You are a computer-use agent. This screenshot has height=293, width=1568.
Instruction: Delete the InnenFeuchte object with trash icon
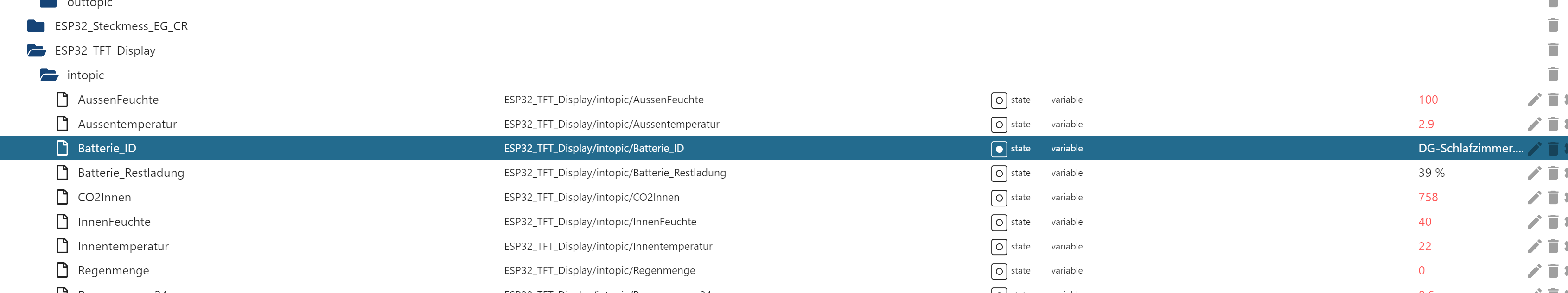coord(1553,222)
